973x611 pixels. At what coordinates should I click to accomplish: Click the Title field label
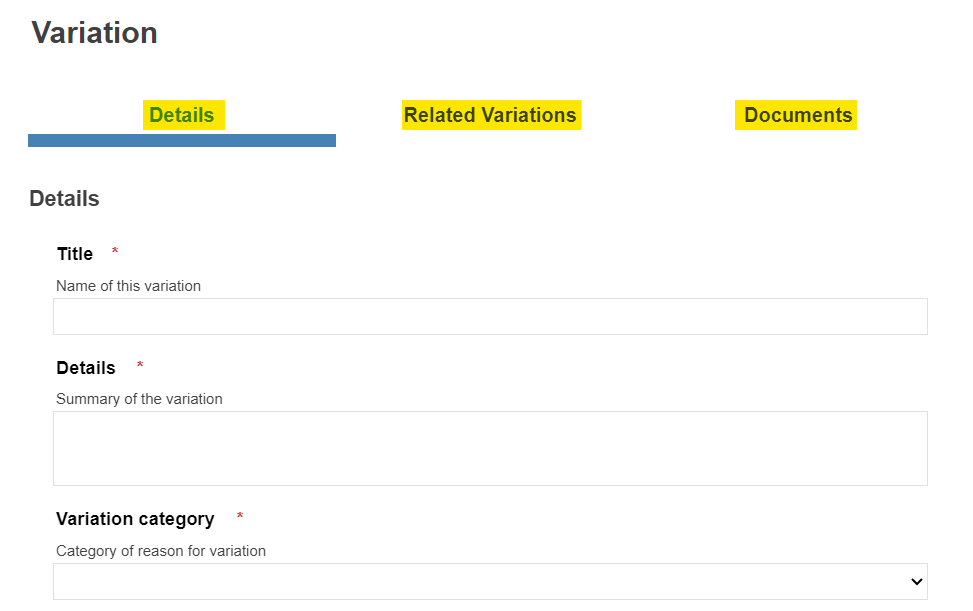click(x=75, y=254)
